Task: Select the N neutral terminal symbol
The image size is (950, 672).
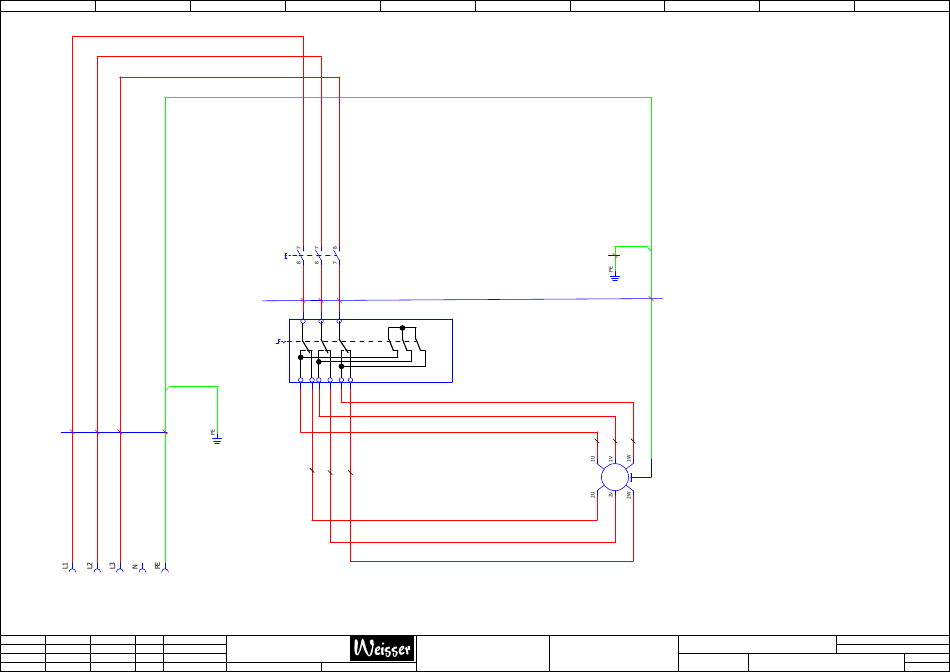Action: pyautogui.click(x=142, y=568)
